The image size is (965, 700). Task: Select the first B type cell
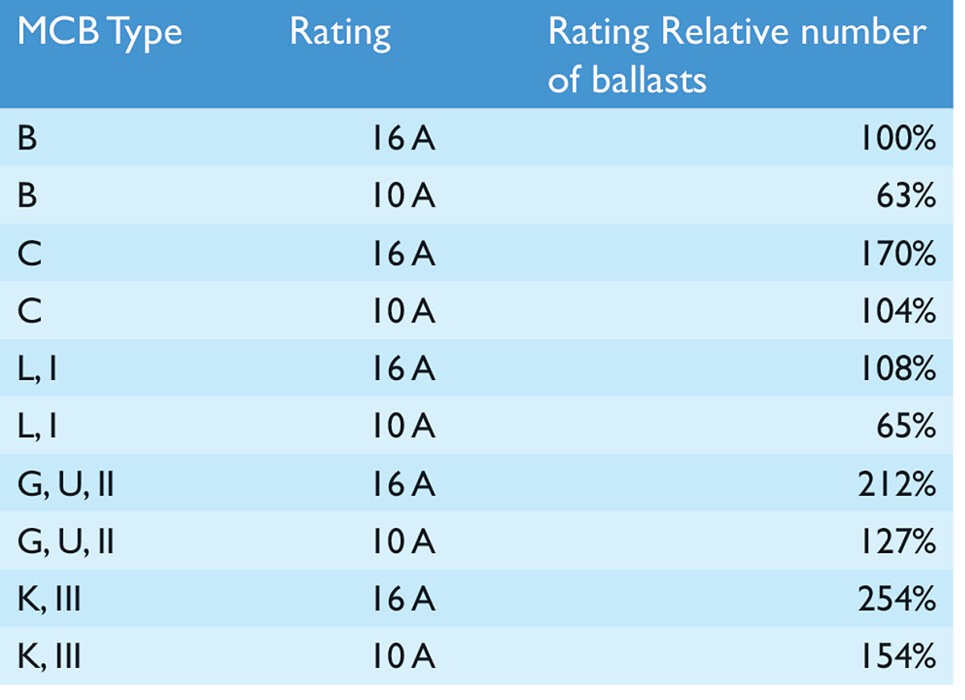tap(27, 138)
